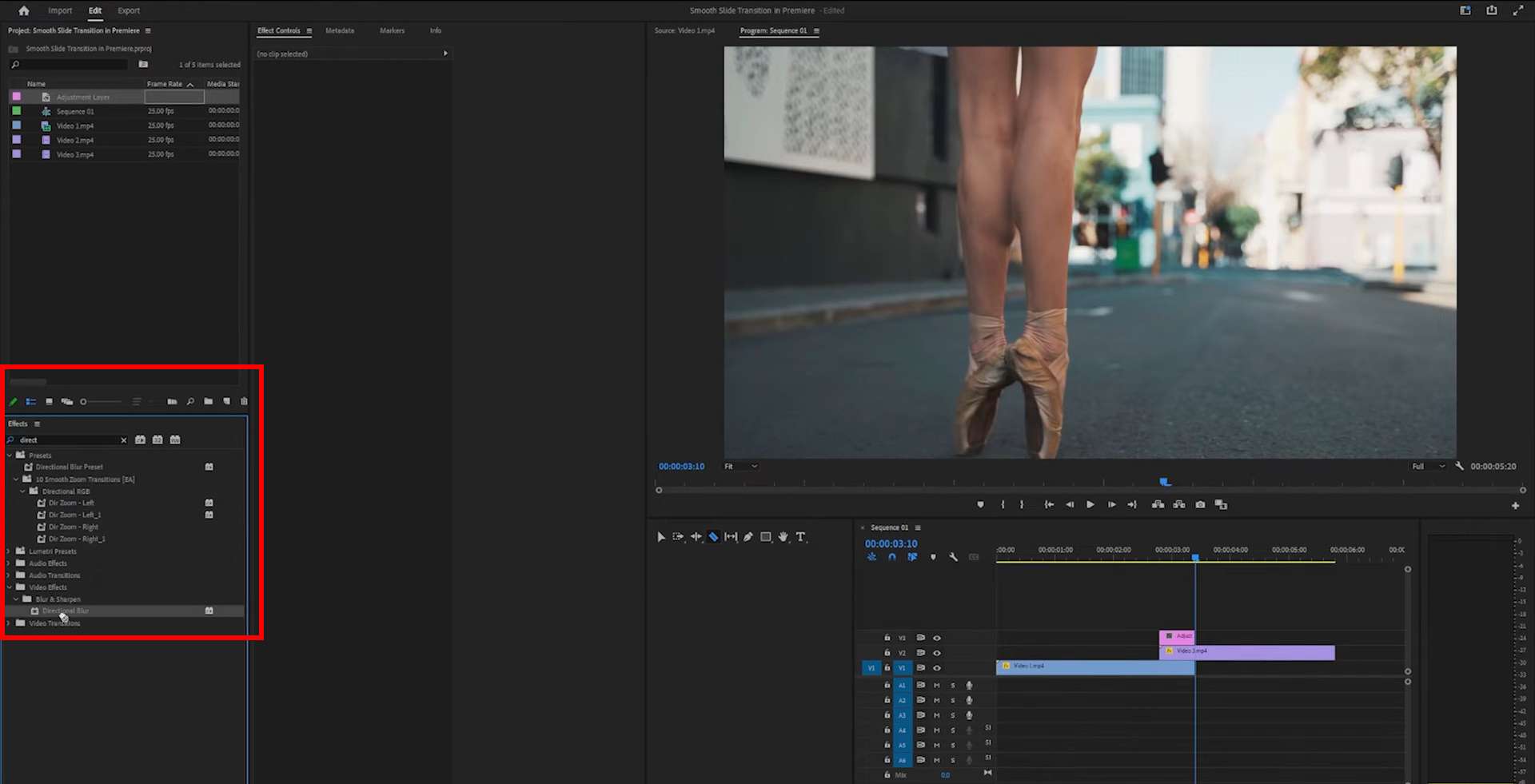Viewport: 1535px width, 784px height.
Task: Click the Program monitor playhead marker
Action: (1165, 481)
